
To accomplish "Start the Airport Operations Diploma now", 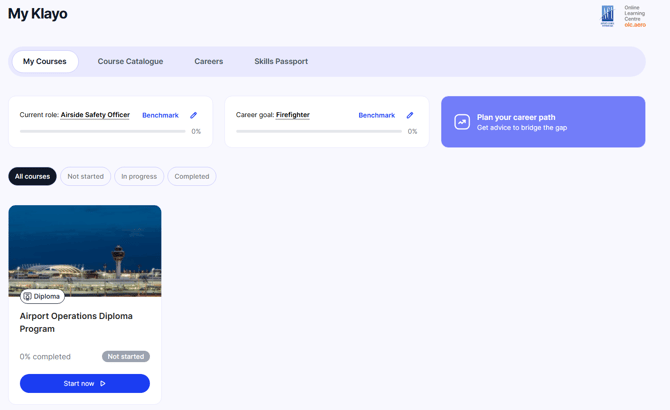I will pyautogui.click(x=85, y=384).
